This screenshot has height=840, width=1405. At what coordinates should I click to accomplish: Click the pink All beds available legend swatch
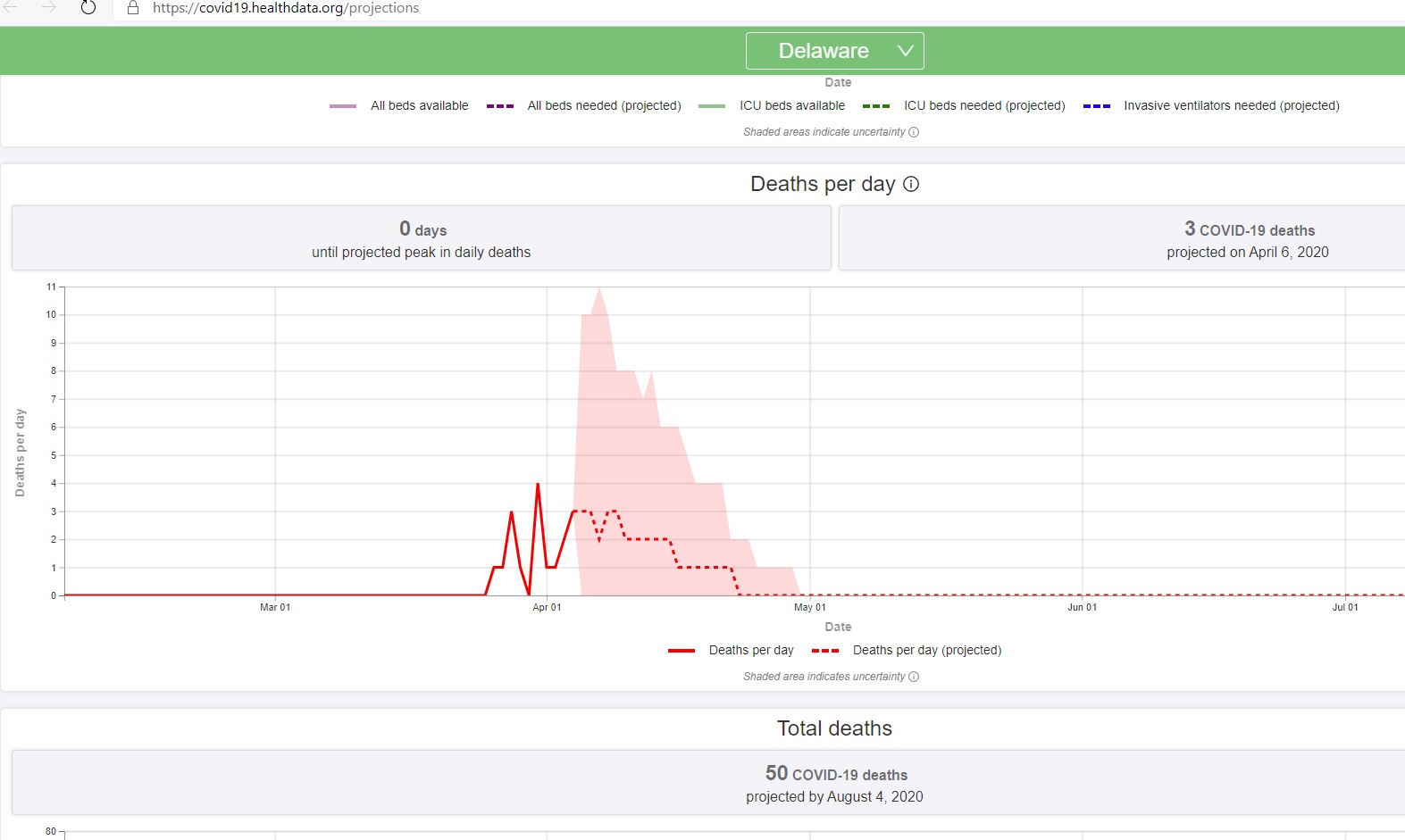point(343,106)
